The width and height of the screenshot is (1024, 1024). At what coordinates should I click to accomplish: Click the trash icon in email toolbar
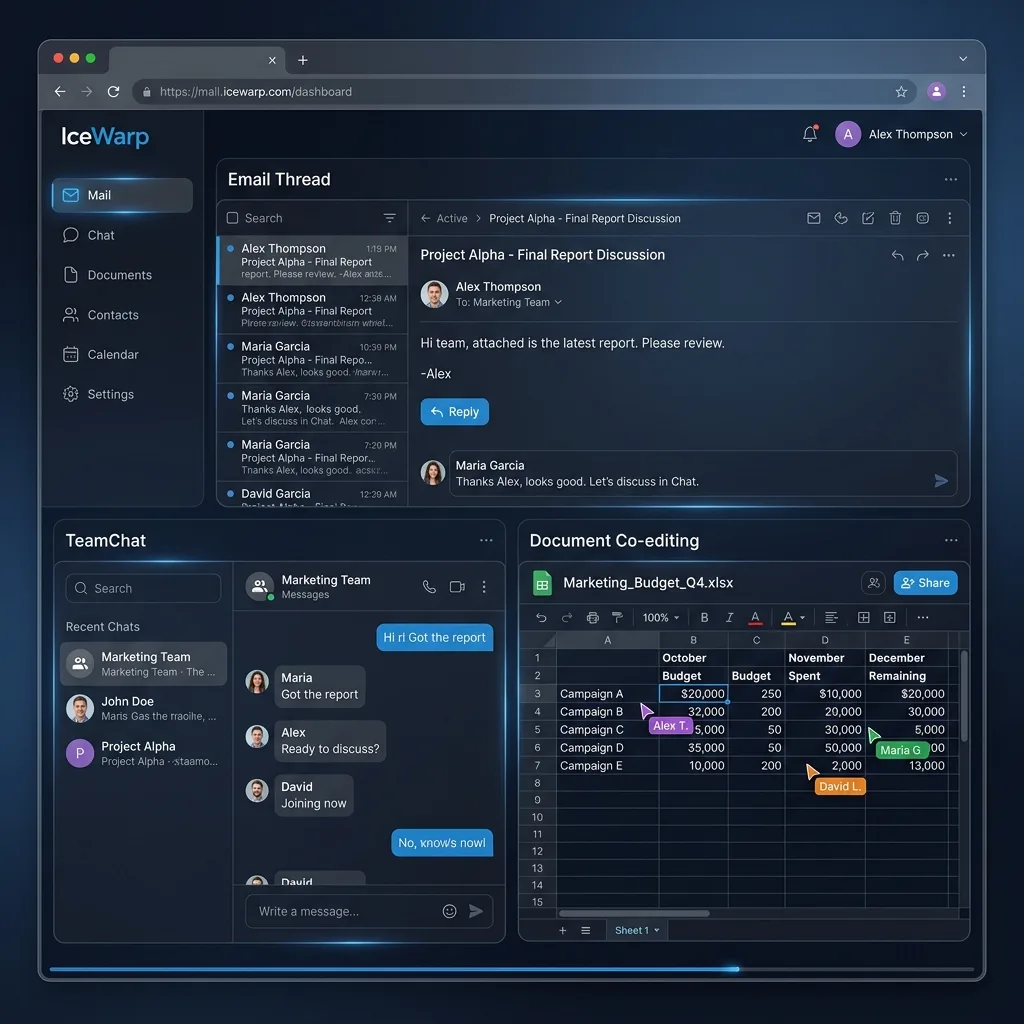coord(895,218)
